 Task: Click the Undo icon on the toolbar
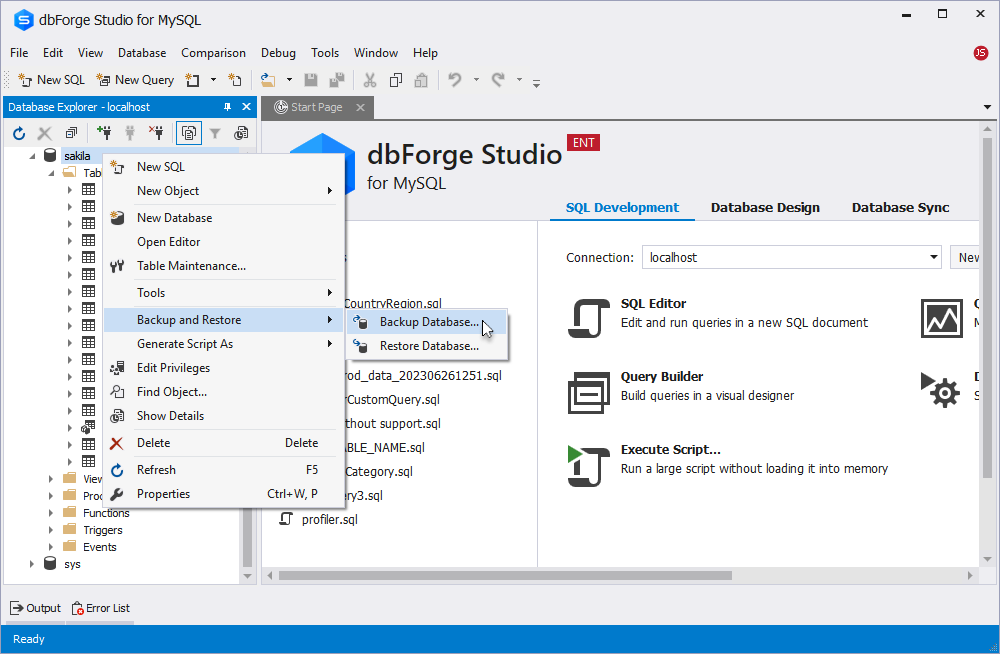point(457,79)
